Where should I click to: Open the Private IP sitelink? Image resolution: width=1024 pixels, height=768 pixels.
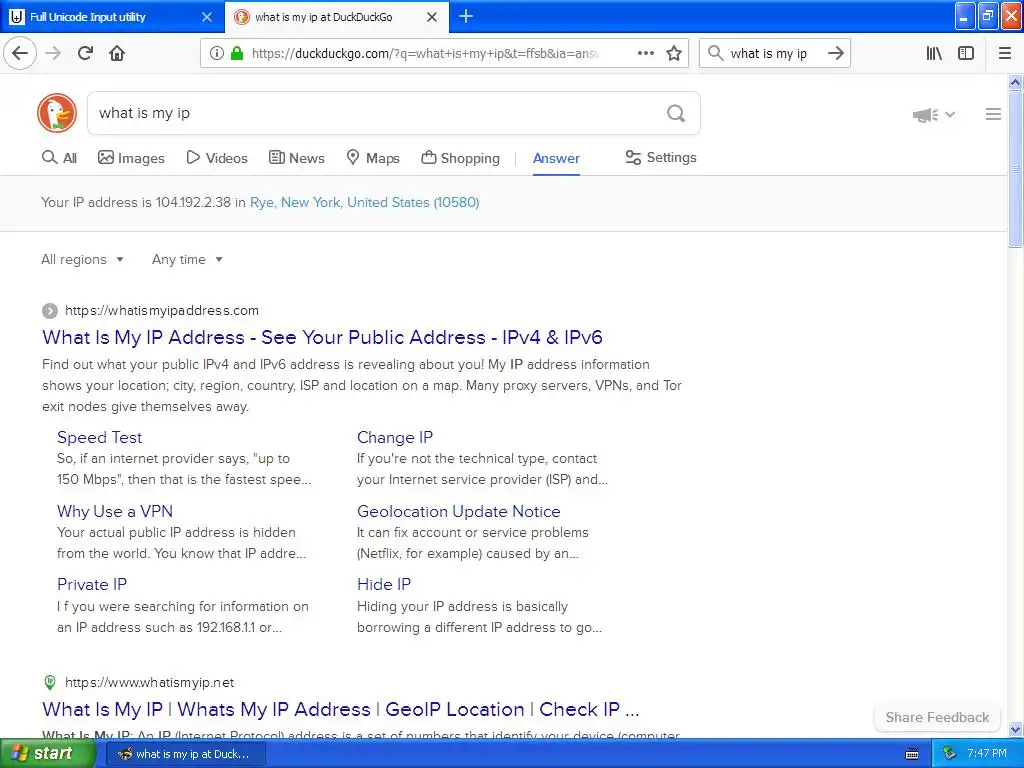pyautogui.click(x=92, y=584)
